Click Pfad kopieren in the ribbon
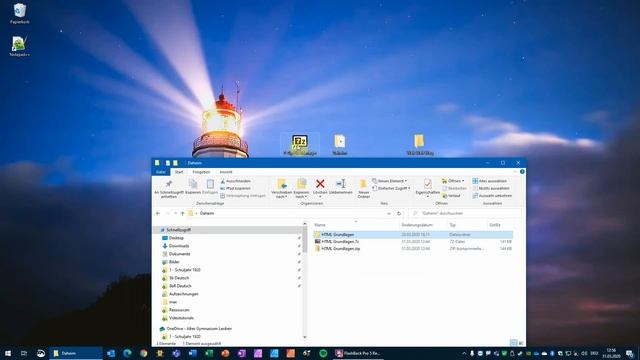The height and width of the screenshot is (360, 640). [236, 188]
